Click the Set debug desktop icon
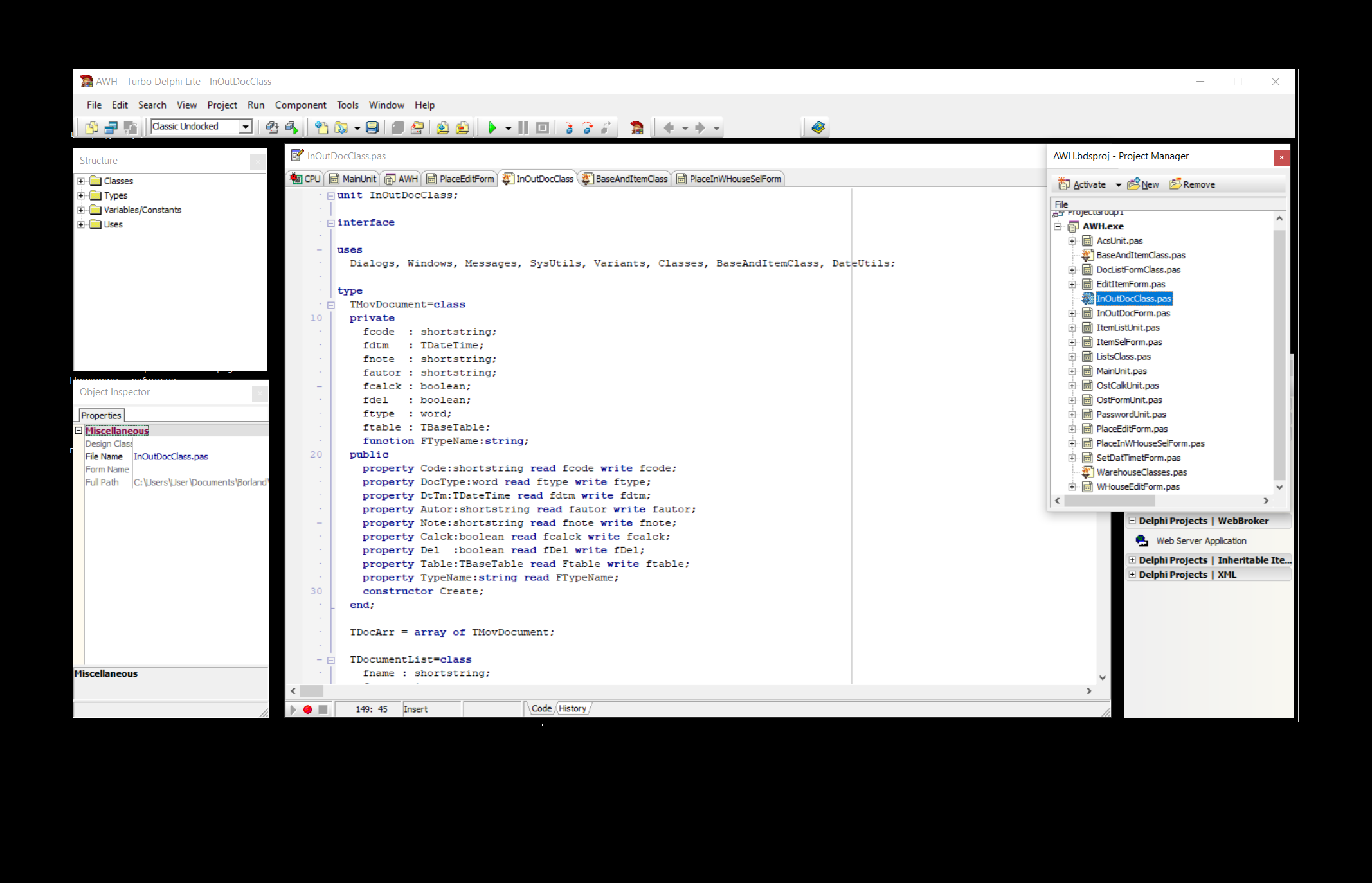This screenshot has height=883, width=1372. pos(291,127)
